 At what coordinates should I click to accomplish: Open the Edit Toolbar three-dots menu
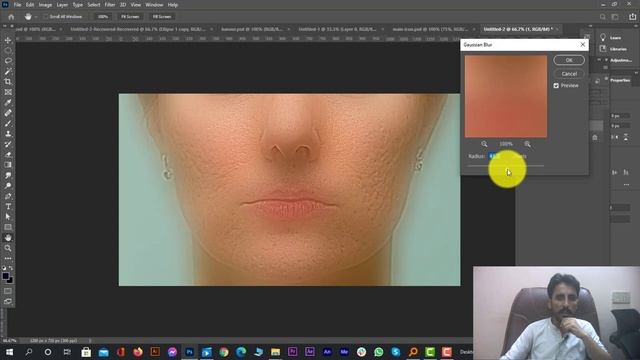point(8,258)
